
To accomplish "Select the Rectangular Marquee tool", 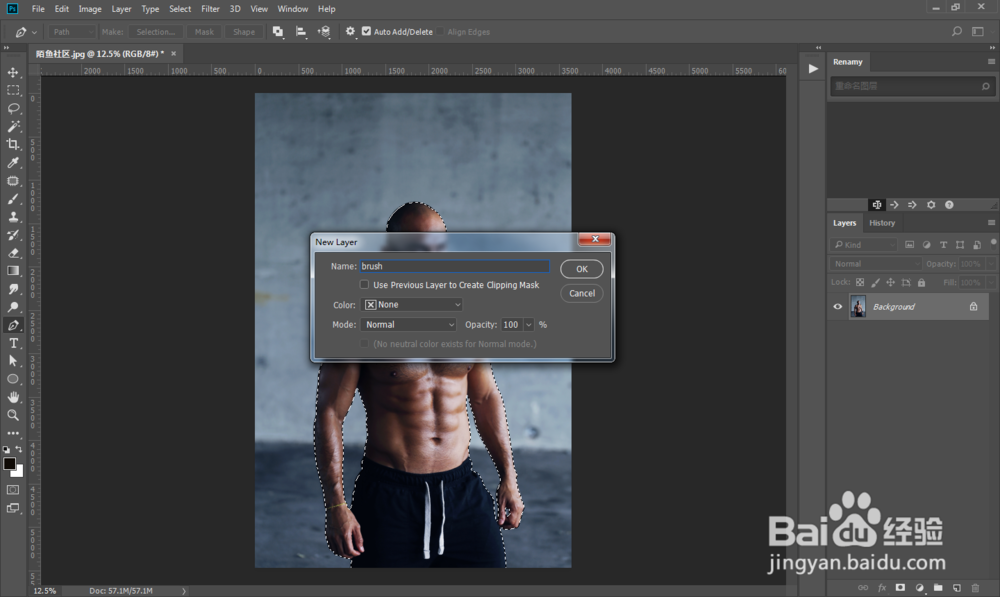I will coord(13,90).
